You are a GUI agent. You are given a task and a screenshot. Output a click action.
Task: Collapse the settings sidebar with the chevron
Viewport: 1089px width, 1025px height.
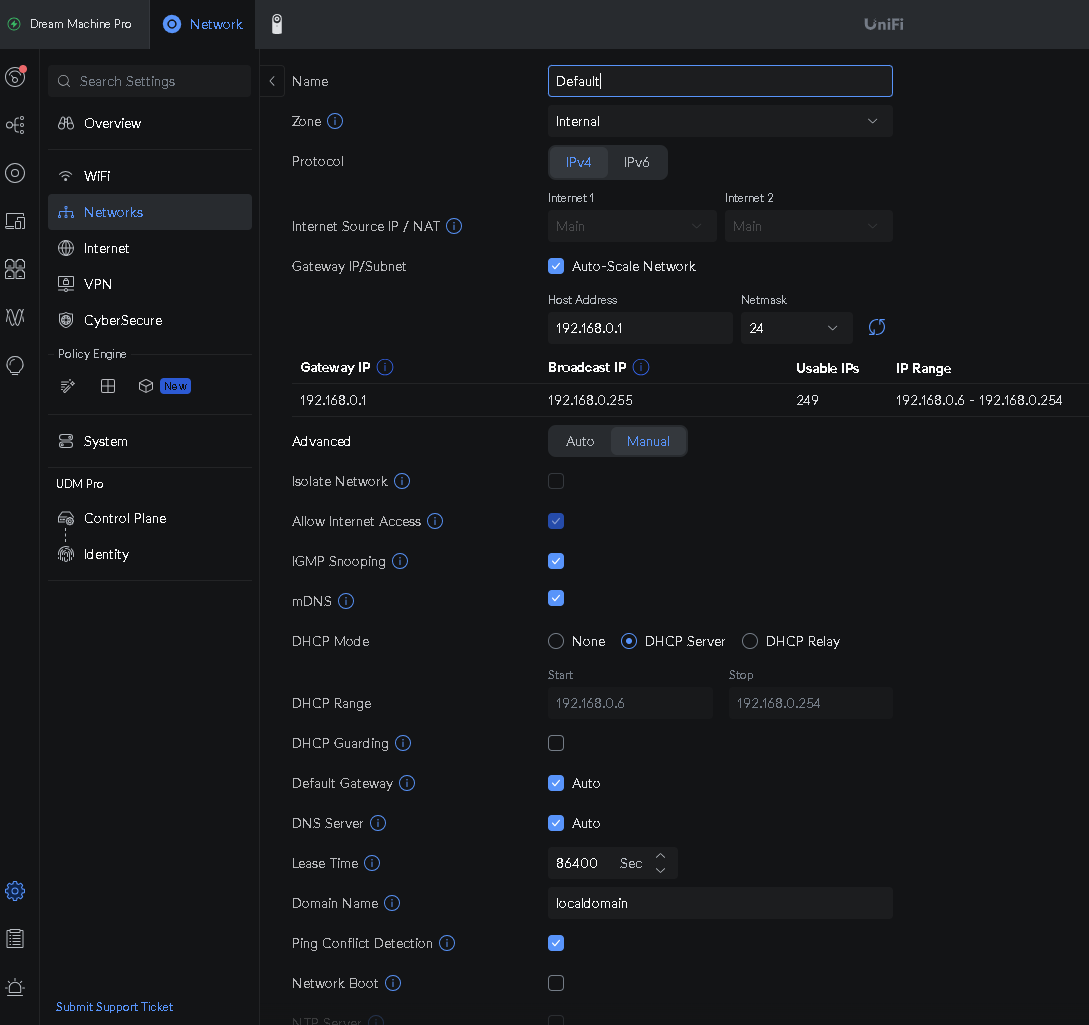tap(272, 81)
